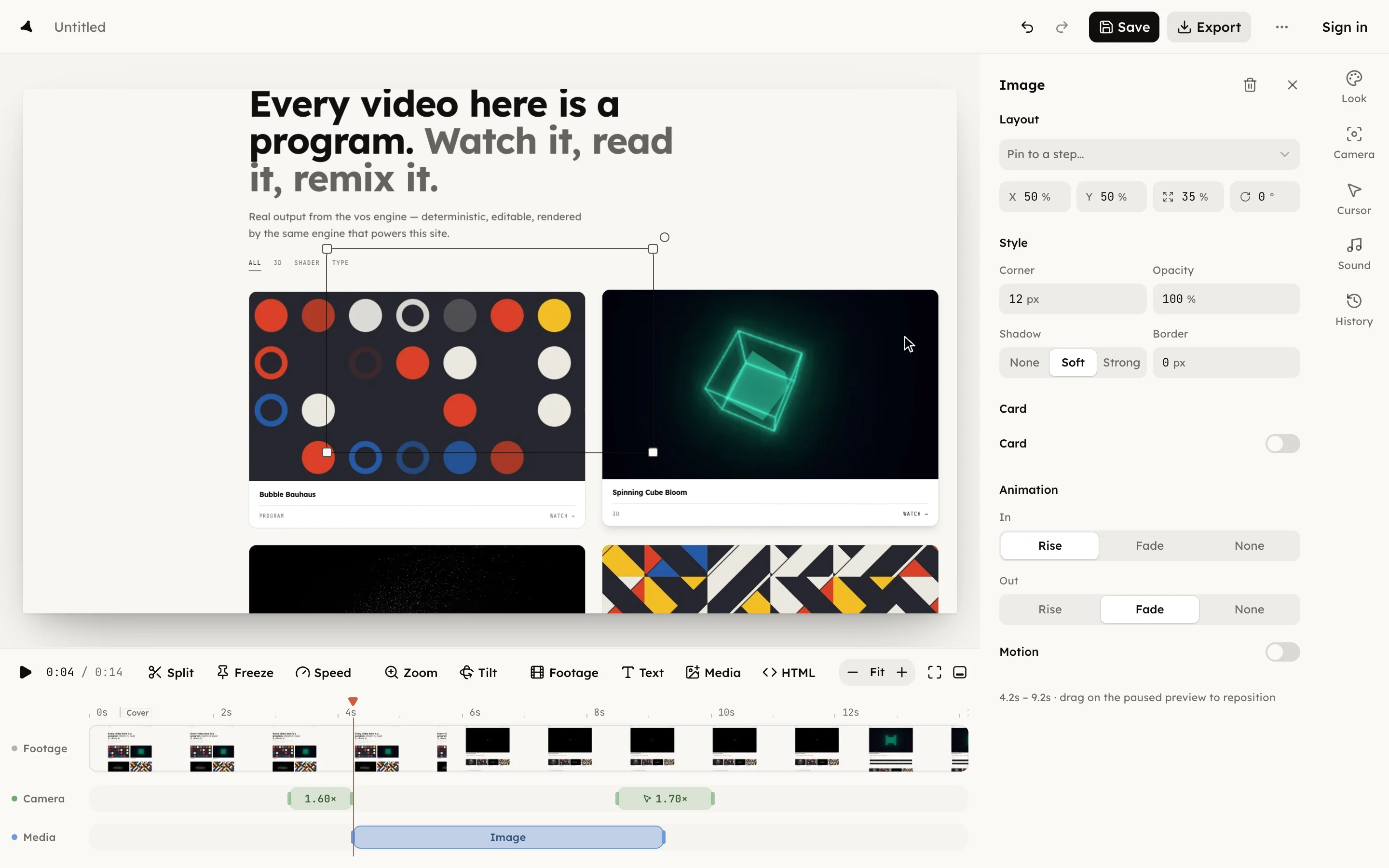The height and width of the screenshot is (868, 1389).
Task: Select the Split tool
Action: (170, 672)
